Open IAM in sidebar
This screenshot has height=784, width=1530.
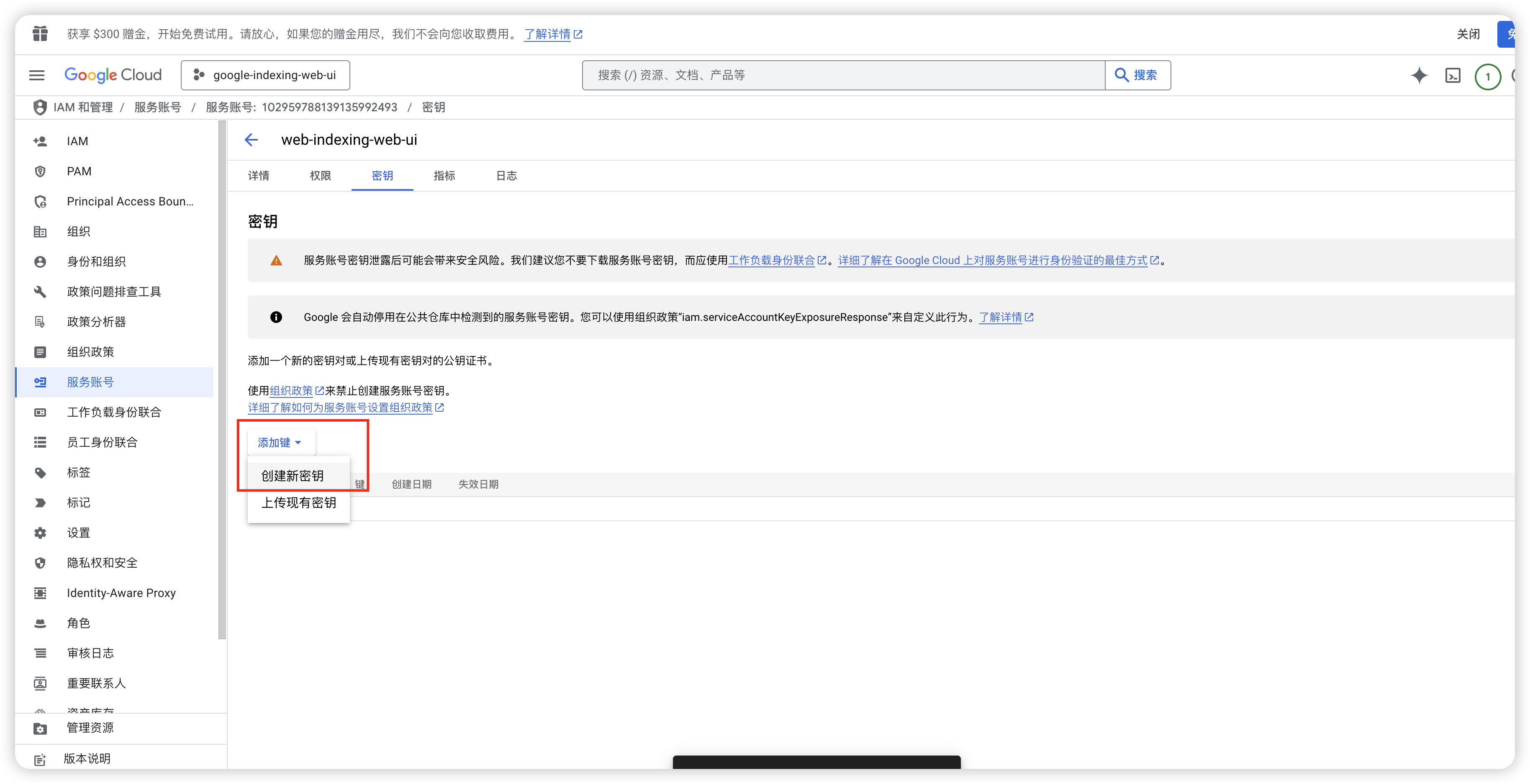(x=114, y=141)
